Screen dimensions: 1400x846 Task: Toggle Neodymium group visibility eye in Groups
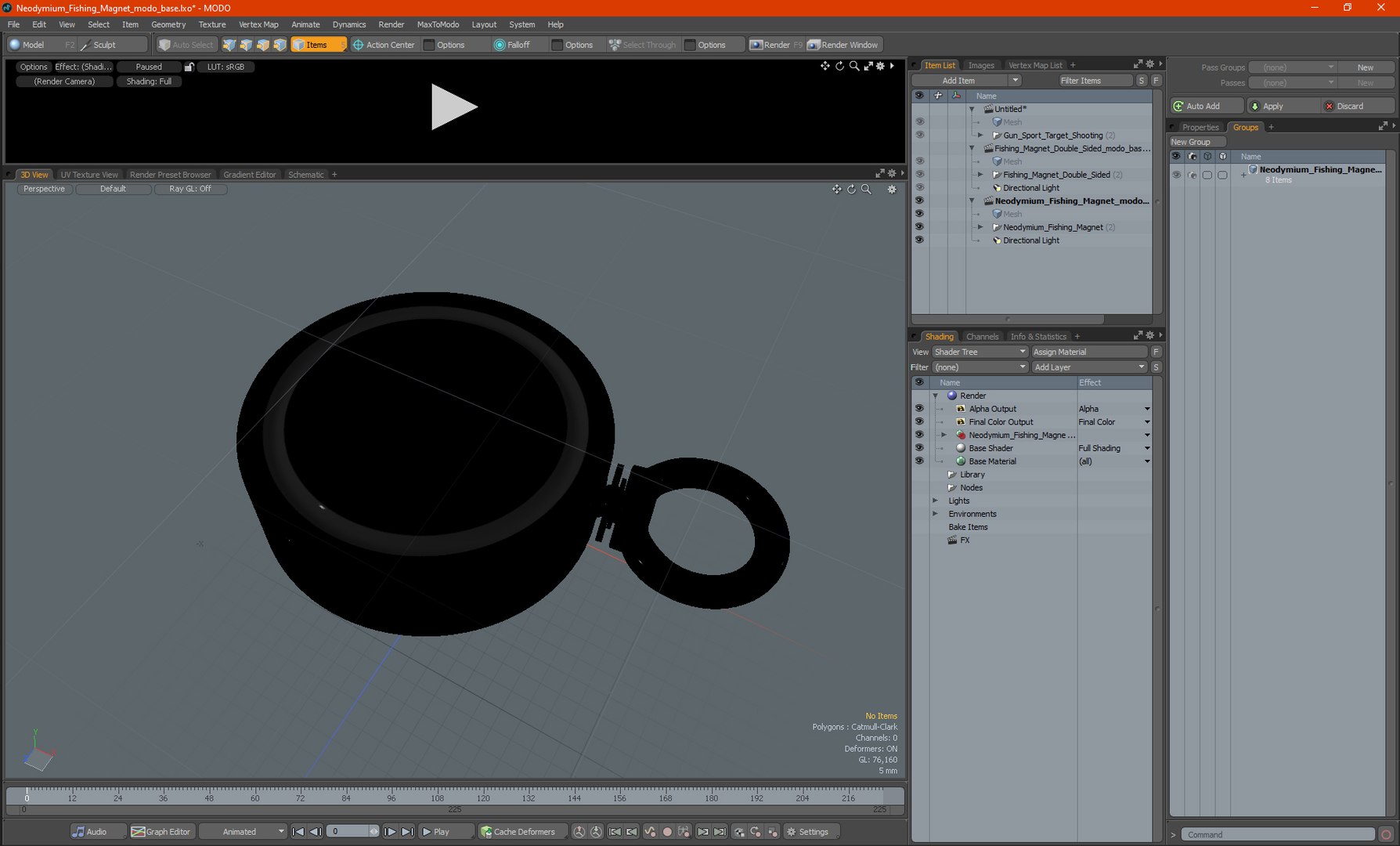coord(1176,175)
